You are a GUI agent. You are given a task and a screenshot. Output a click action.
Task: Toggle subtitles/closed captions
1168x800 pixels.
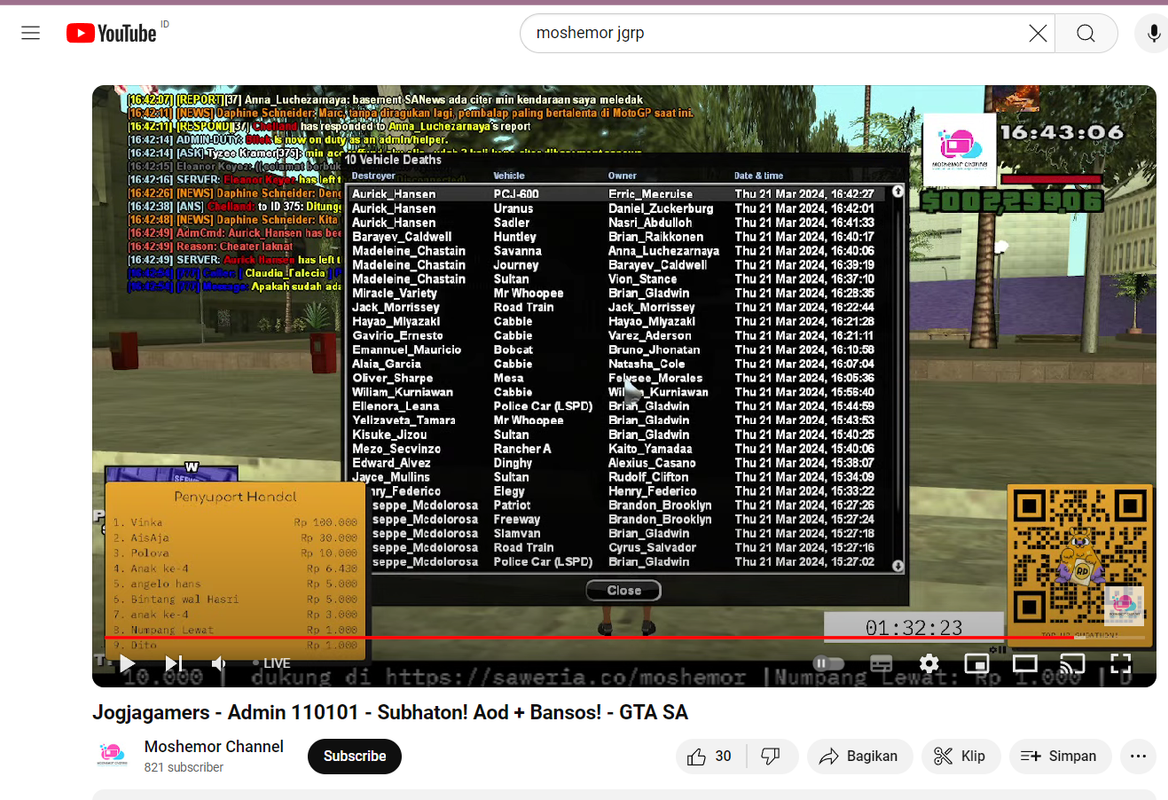pyautogui.click(x=881, y=663)
